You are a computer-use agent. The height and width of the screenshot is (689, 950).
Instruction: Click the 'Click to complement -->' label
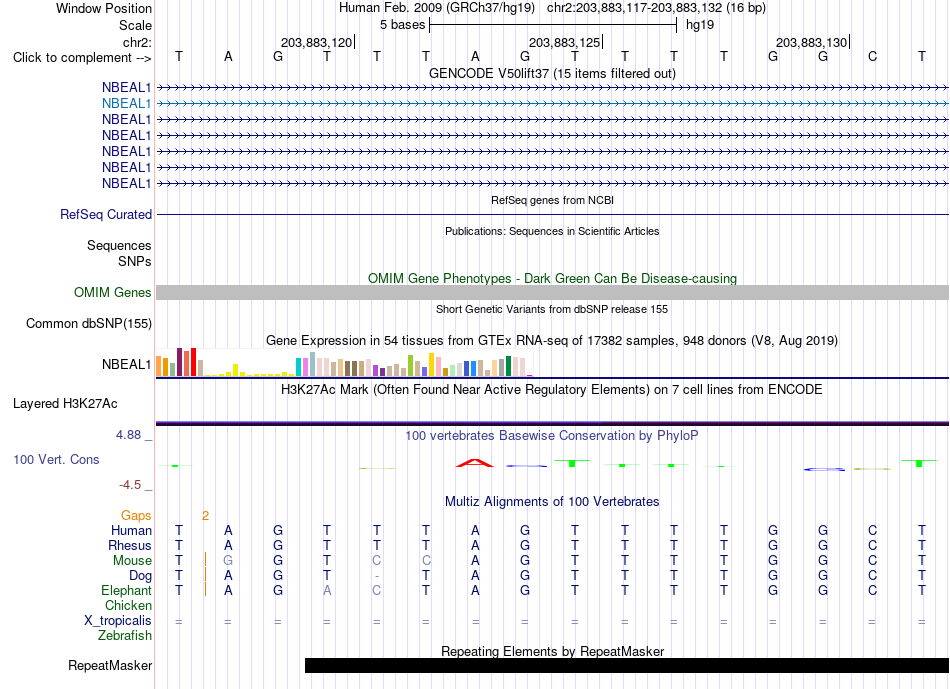[82, 58]
